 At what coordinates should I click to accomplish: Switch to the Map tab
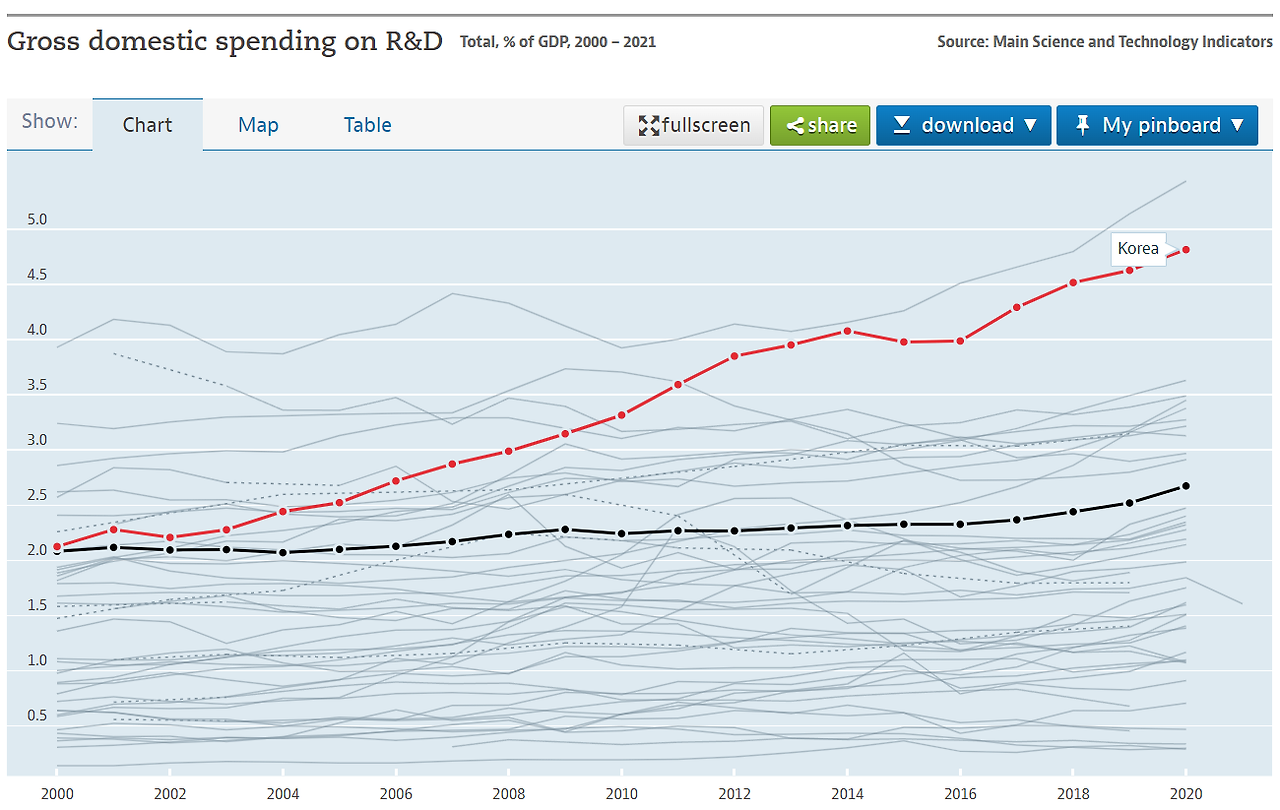258,124
